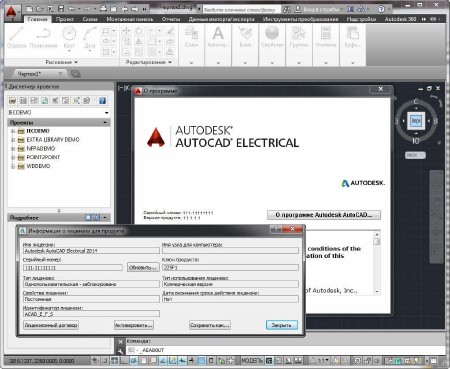The height and width of the screenshot is (369, 450).
Task: Click the scrollbar in the About dialog text area
Action: [x=377, y=263]
